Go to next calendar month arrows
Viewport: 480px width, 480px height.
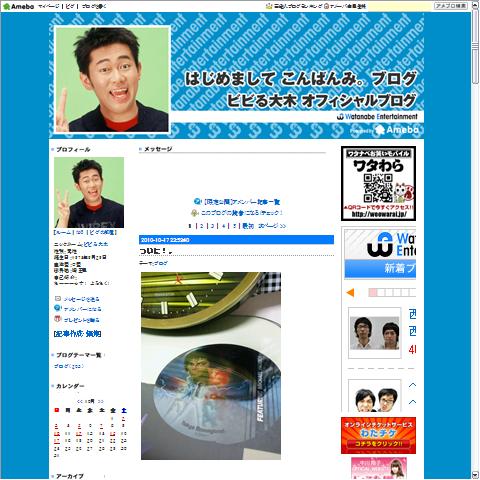pos(100,401)
